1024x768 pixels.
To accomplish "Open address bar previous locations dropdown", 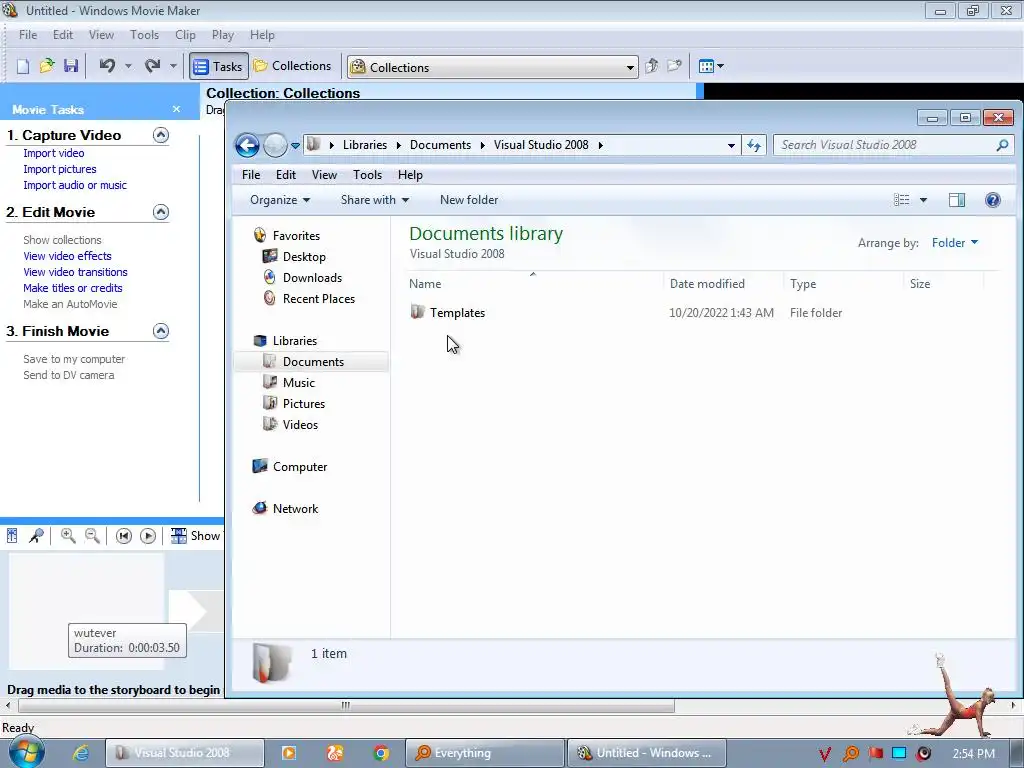I will coord(731,145).
